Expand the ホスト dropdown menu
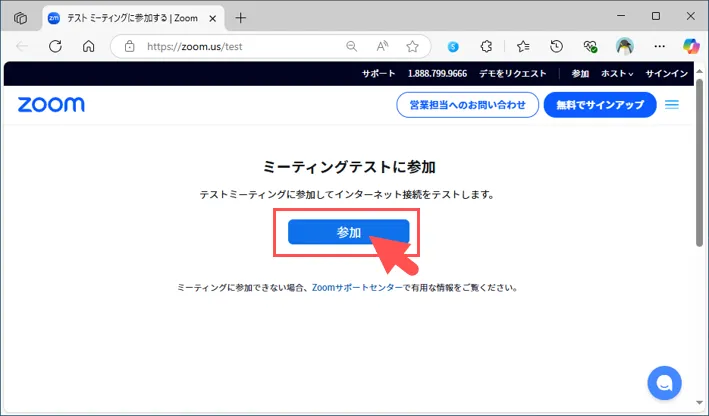This screenshot has width=709, height=416. point(617,74)
